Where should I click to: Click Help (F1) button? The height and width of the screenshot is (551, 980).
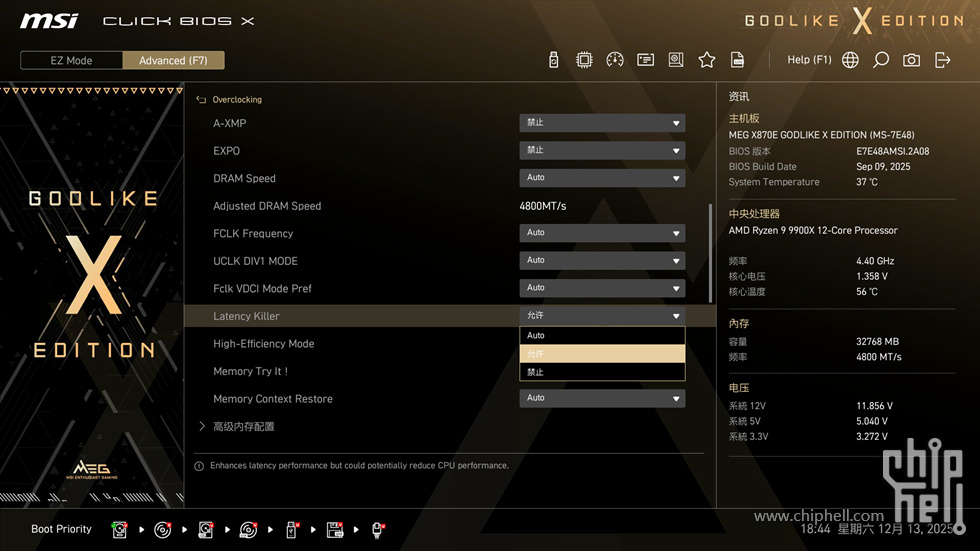click(809, 60)
